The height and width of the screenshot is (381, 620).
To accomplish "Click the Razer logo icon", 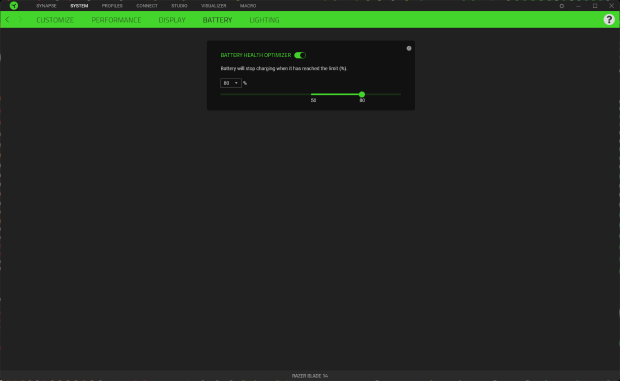I will (14, 6).
